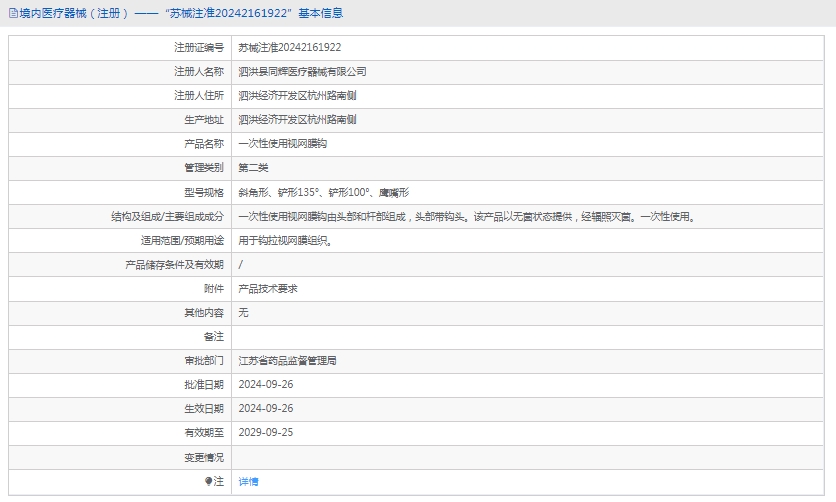Screen dimensions: 836x502
Task: Click registrant name 泗洪昊同辉医疗器械有限公司
Action: pyautogui.click(x=303, y=71)
